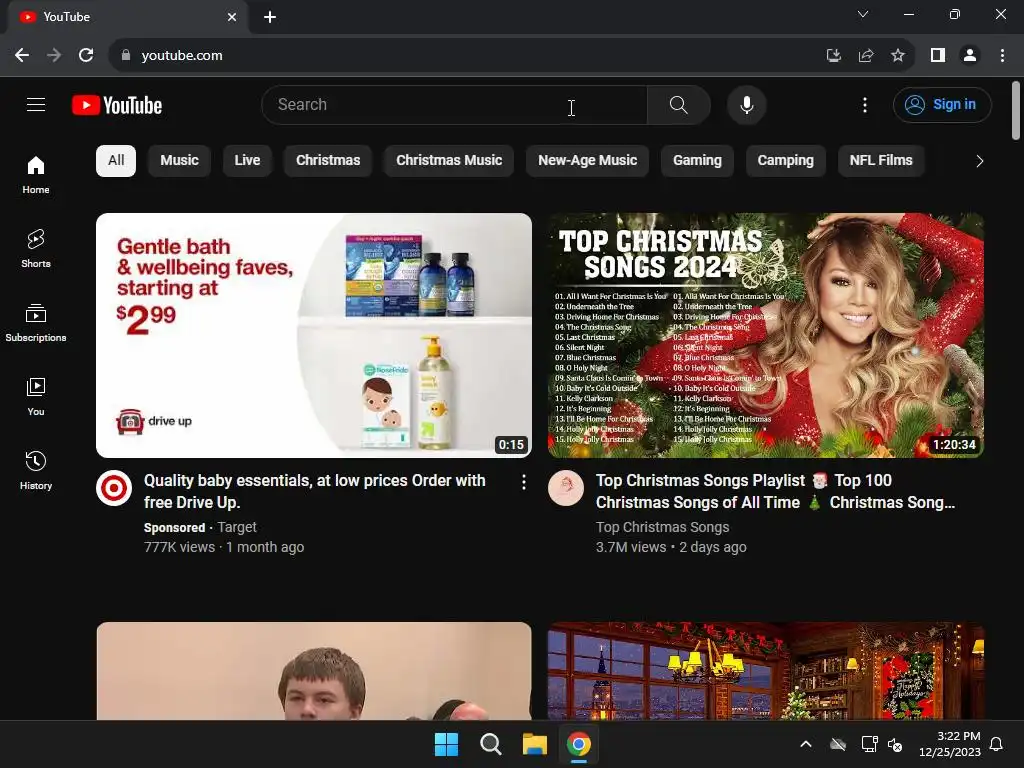This screenshot has height=768, width=1024.
Task: Open Chrome's three-dot menu
Action: click(x=1002, y=56)
